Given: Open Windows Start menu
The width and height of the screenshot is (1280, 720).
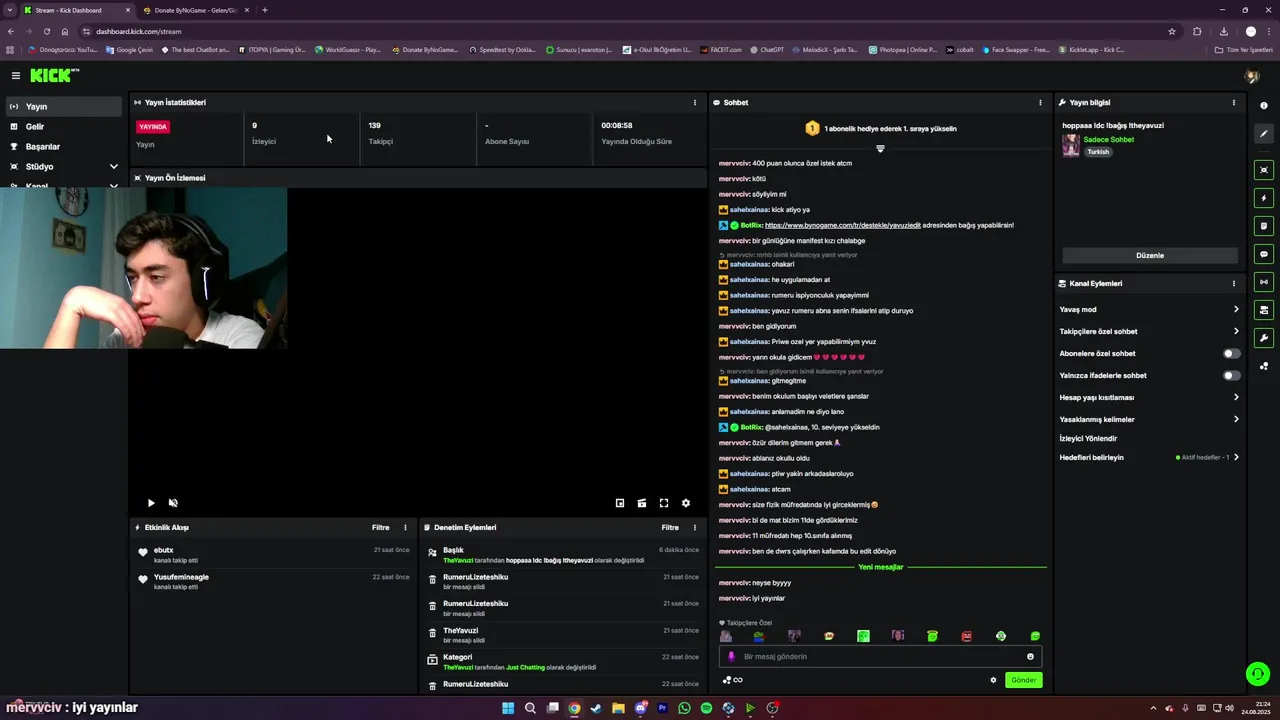Looking at the screenshot, I should coord(508,708).
